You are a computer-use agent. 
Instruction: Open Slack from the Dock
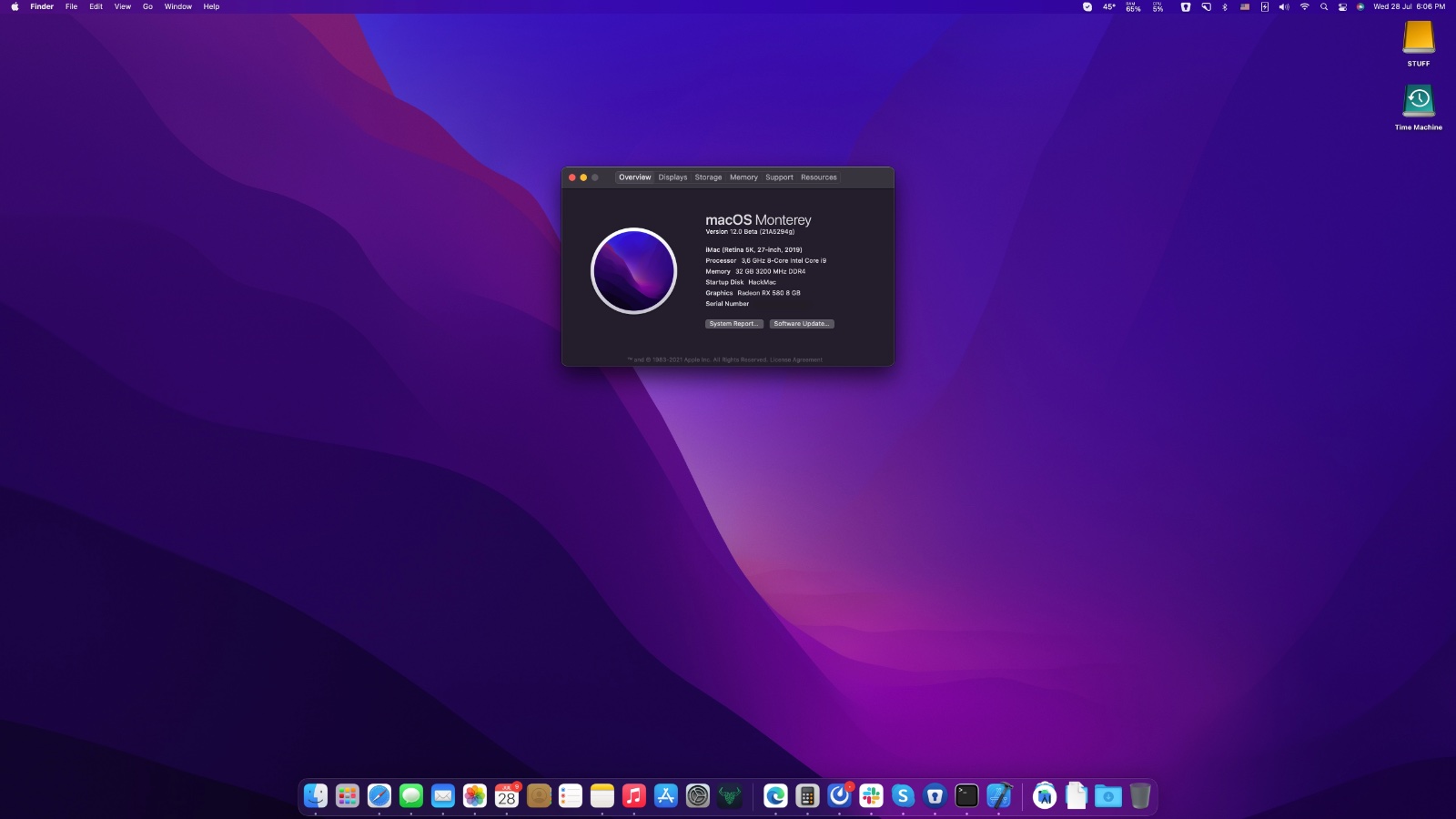[x=871, y=796]
